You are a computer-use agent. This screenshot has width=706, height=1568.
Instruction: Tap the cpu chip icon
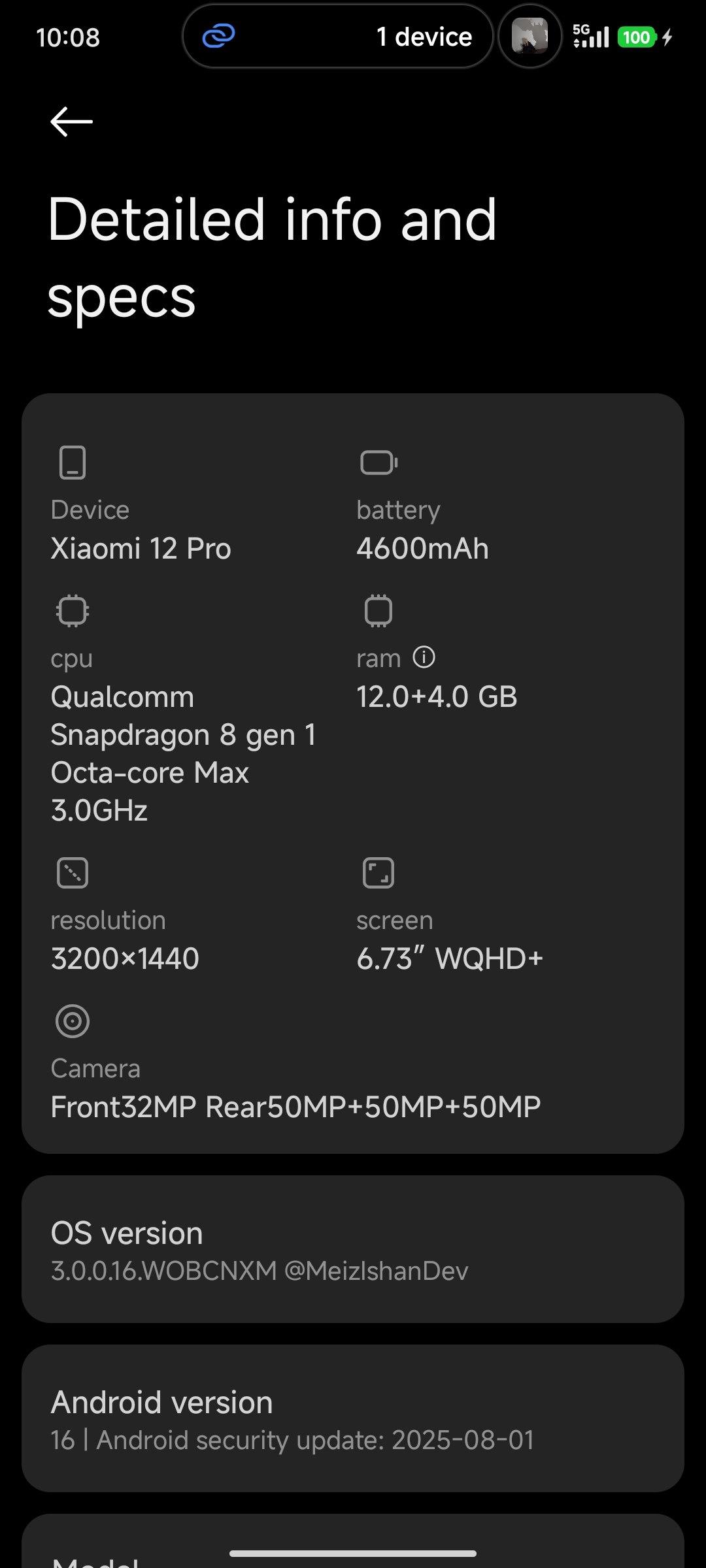[72, 611]
